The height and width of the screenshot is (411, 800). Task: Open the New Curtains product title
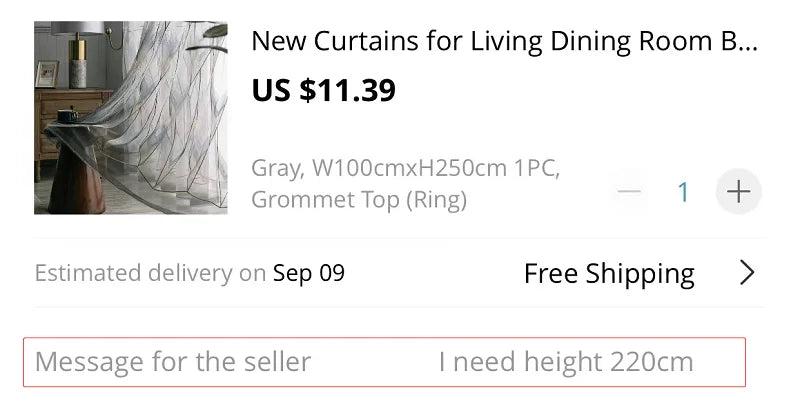tap(504, 41)
